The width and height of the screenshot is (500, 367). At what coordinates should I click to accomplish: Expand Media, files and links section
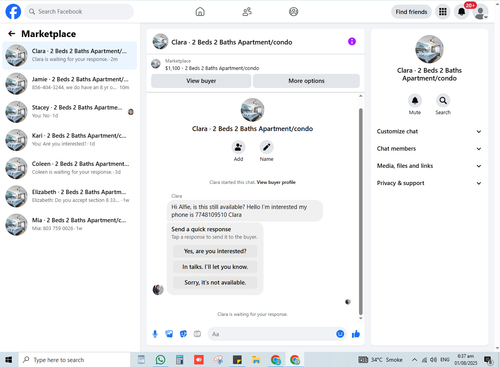[429, 166]
